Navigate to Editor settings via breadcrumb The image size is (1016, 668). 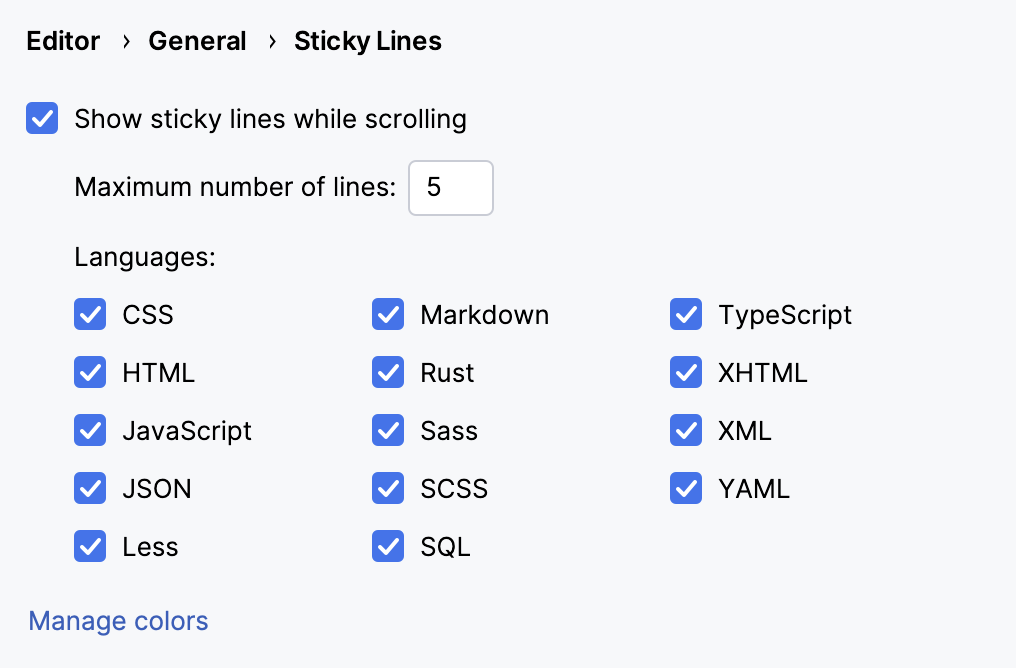pyautogui.click(x=63, y=41)
